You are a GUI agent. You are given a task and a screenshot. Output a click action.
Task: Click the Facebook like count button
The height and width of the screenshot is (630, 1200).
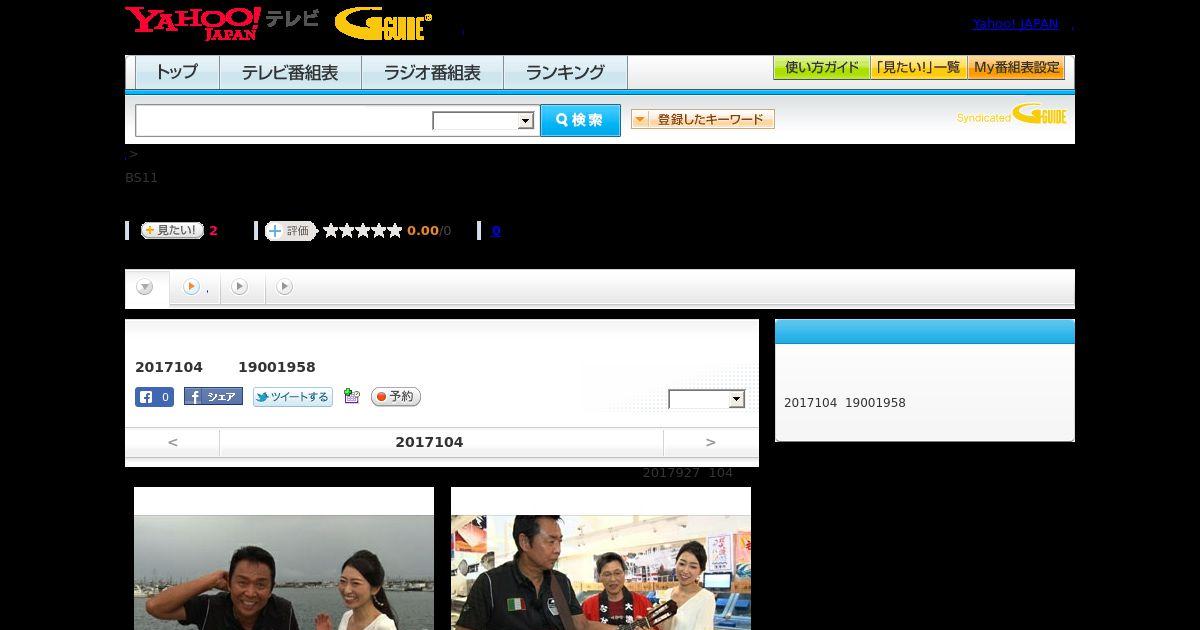[155, 397]
